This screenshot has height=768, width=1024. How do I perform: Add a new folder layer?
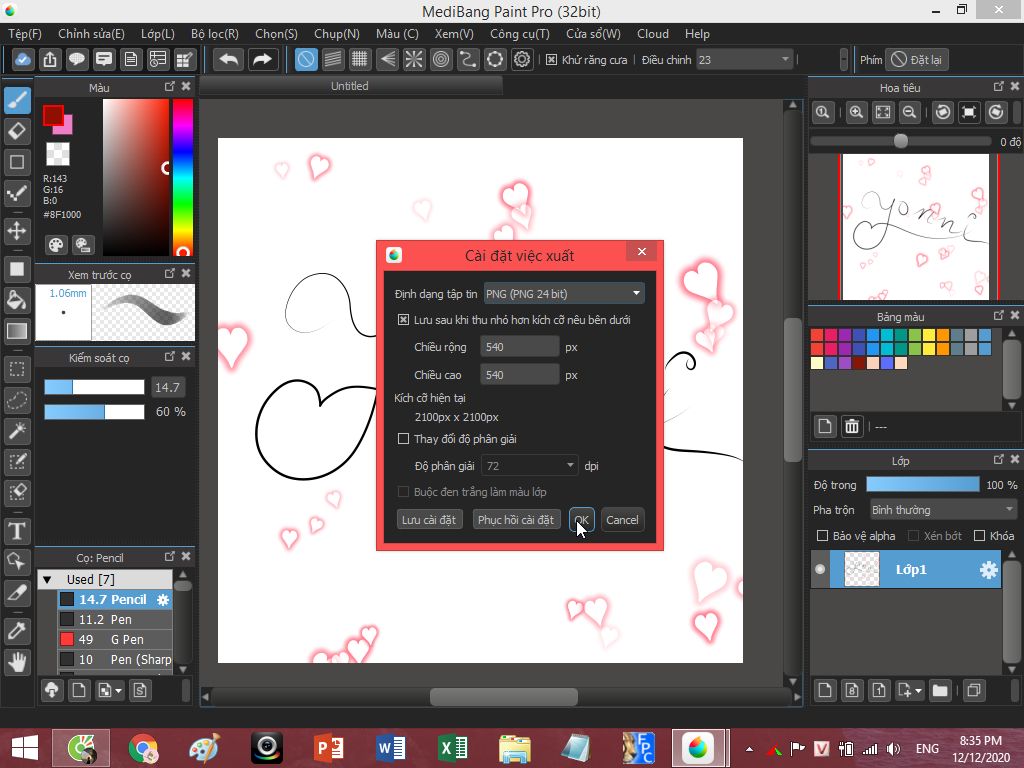[940, 690]
